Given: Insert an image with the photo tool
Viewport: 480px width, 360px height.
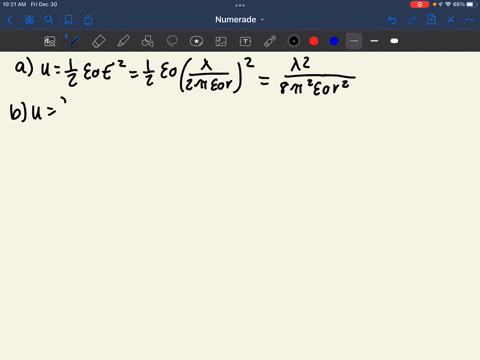Looking at the screenshot, I should [x=221, y=41].
